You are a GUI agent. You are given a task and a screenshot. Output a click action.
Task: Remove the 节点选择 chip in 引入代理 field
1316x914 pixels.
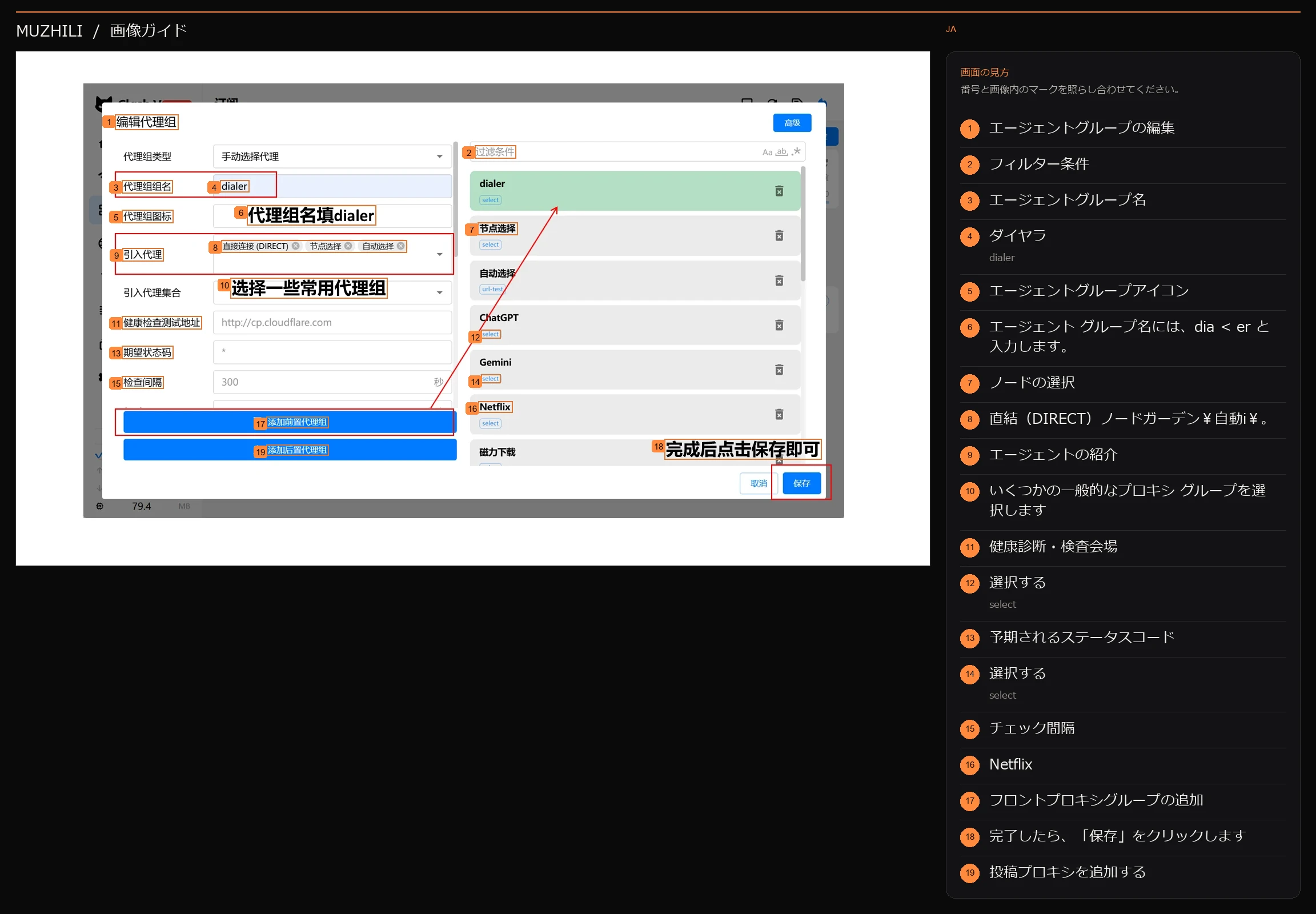[348, 246]
